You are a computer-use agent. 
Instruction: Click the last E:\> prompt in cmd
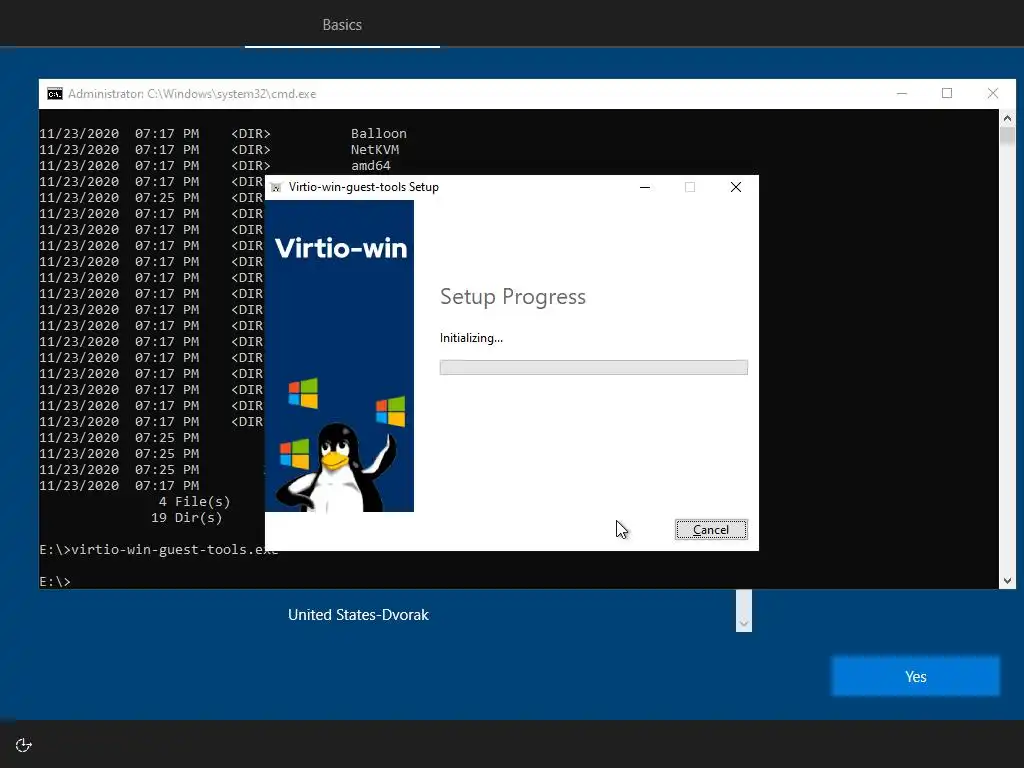click(x=55, y=581)
